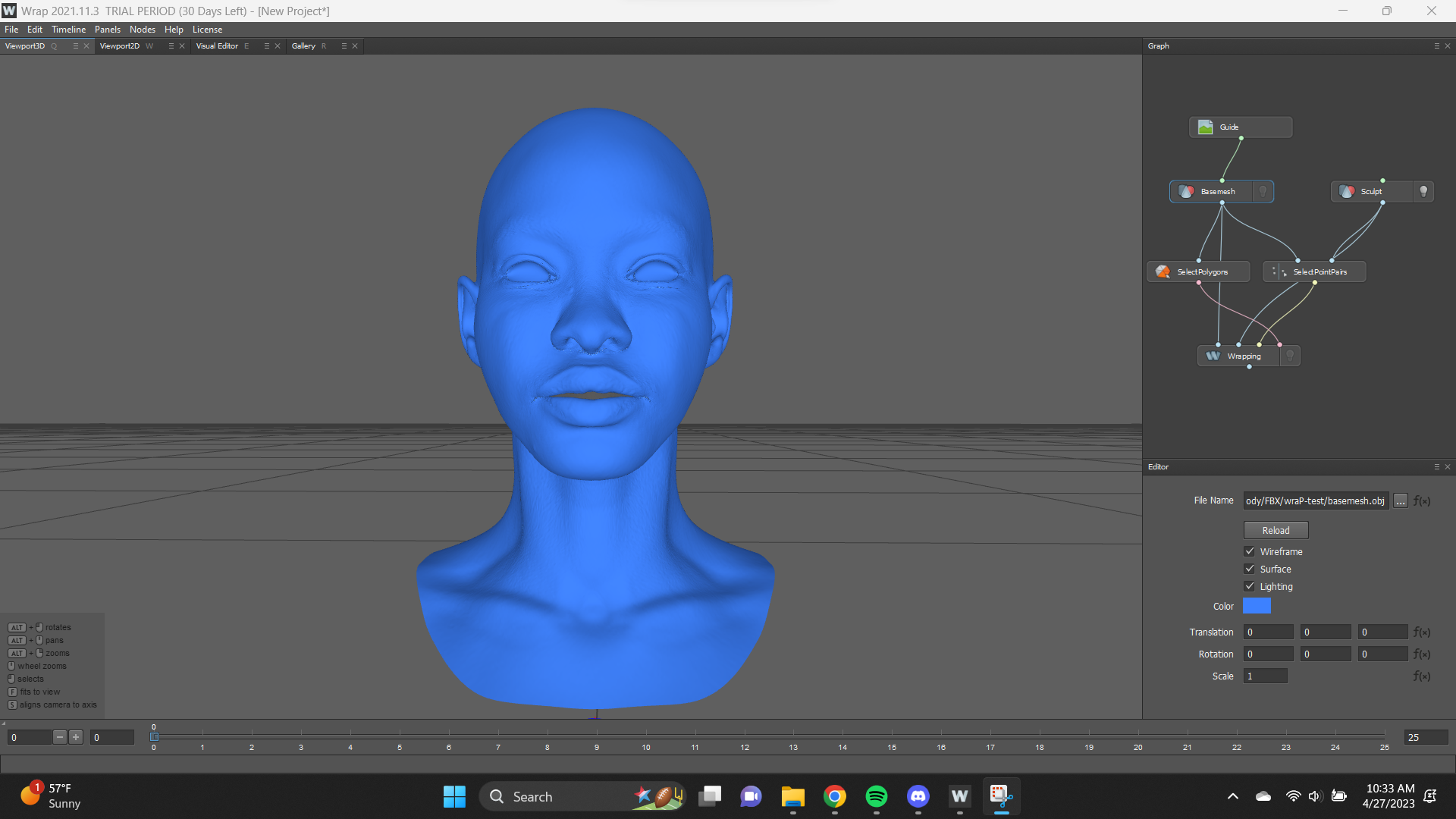Open Spotify from the taskbar
Image resolution: width=1456 pixels, height=819 pixels.
pos(877,796)
